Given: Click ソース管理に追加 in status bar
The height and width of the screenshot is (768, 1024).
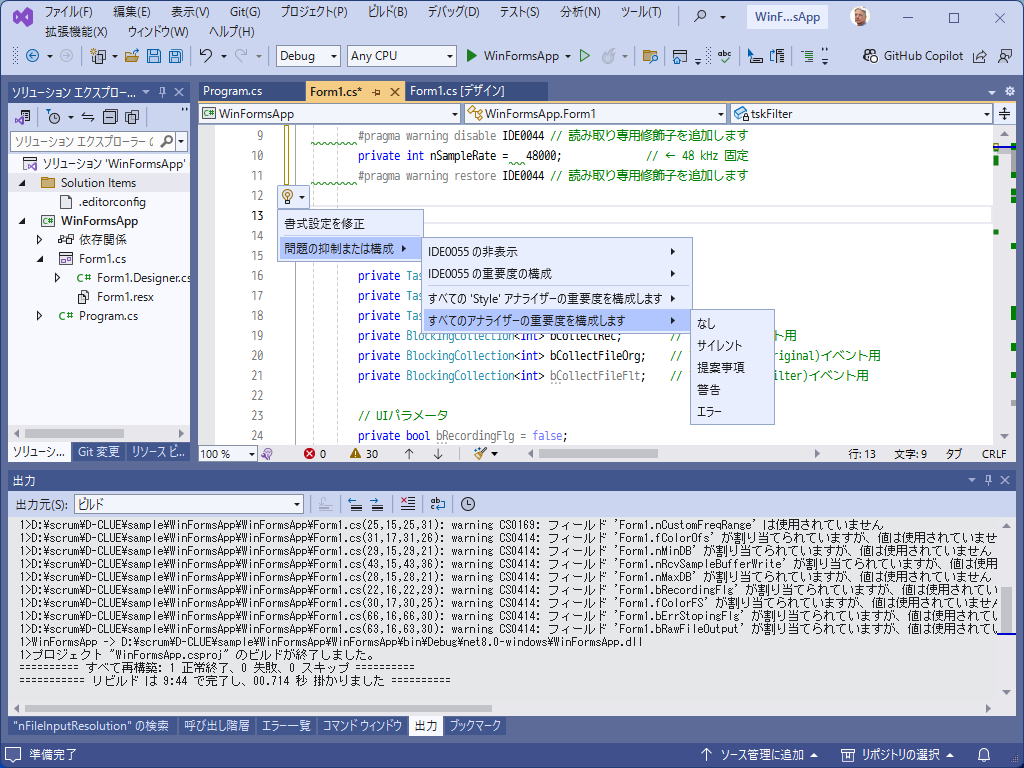Looking at the screenshot, I should tap(760, 754).
